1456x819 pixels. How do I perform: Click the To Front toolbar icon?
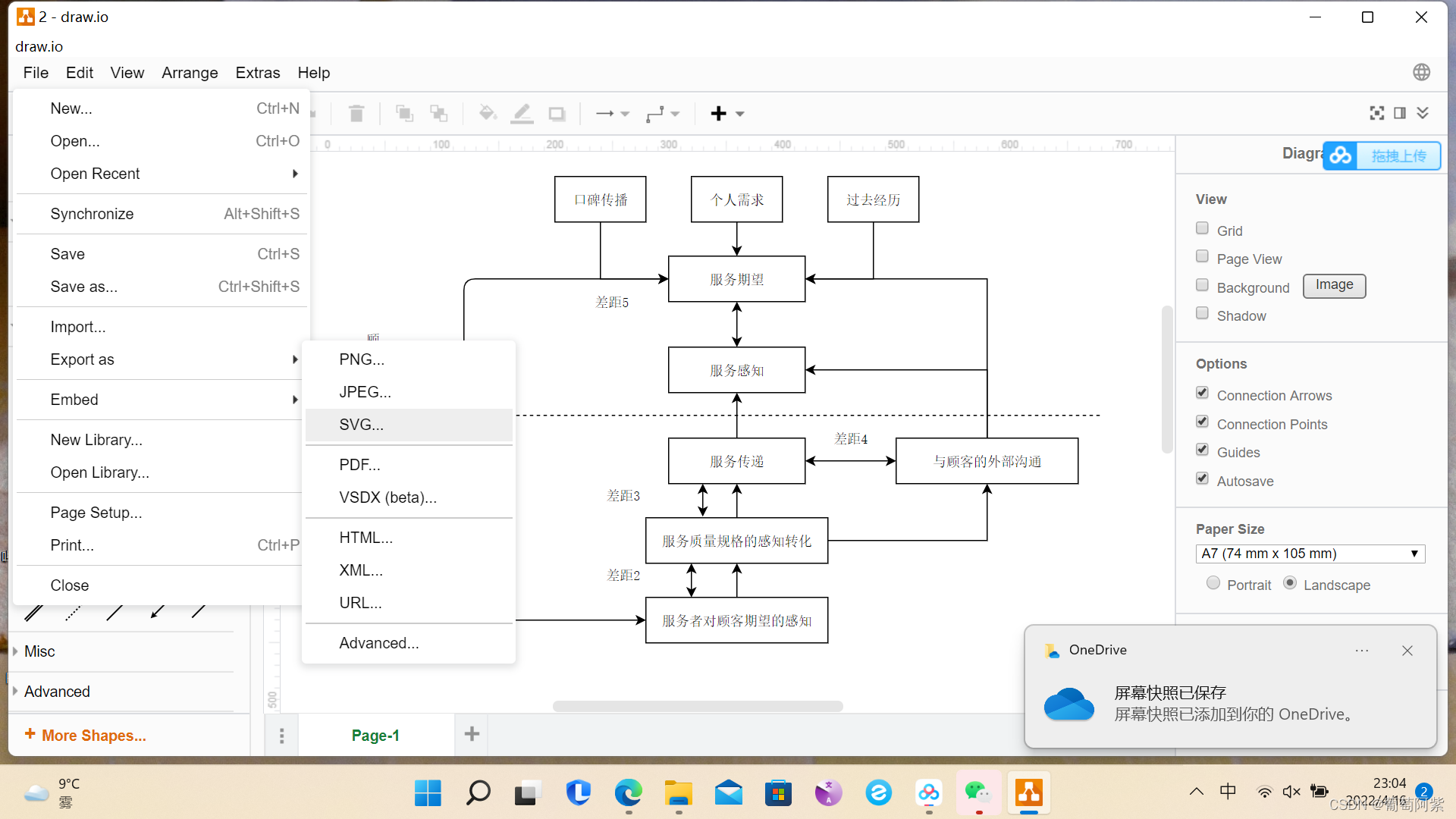tap(404, 114)
